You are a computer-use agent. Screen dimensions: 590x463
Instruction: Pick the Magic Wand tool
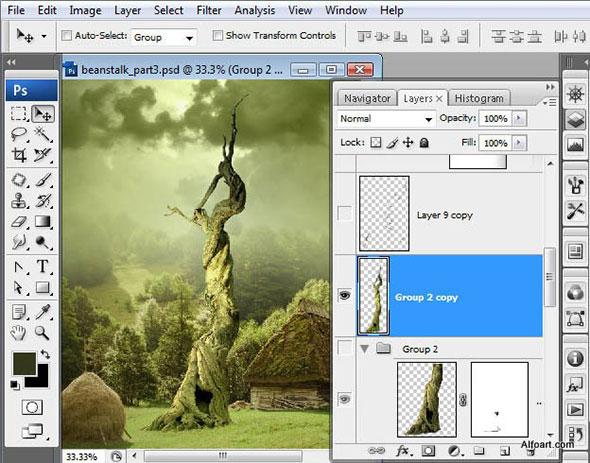pos(43,133)
